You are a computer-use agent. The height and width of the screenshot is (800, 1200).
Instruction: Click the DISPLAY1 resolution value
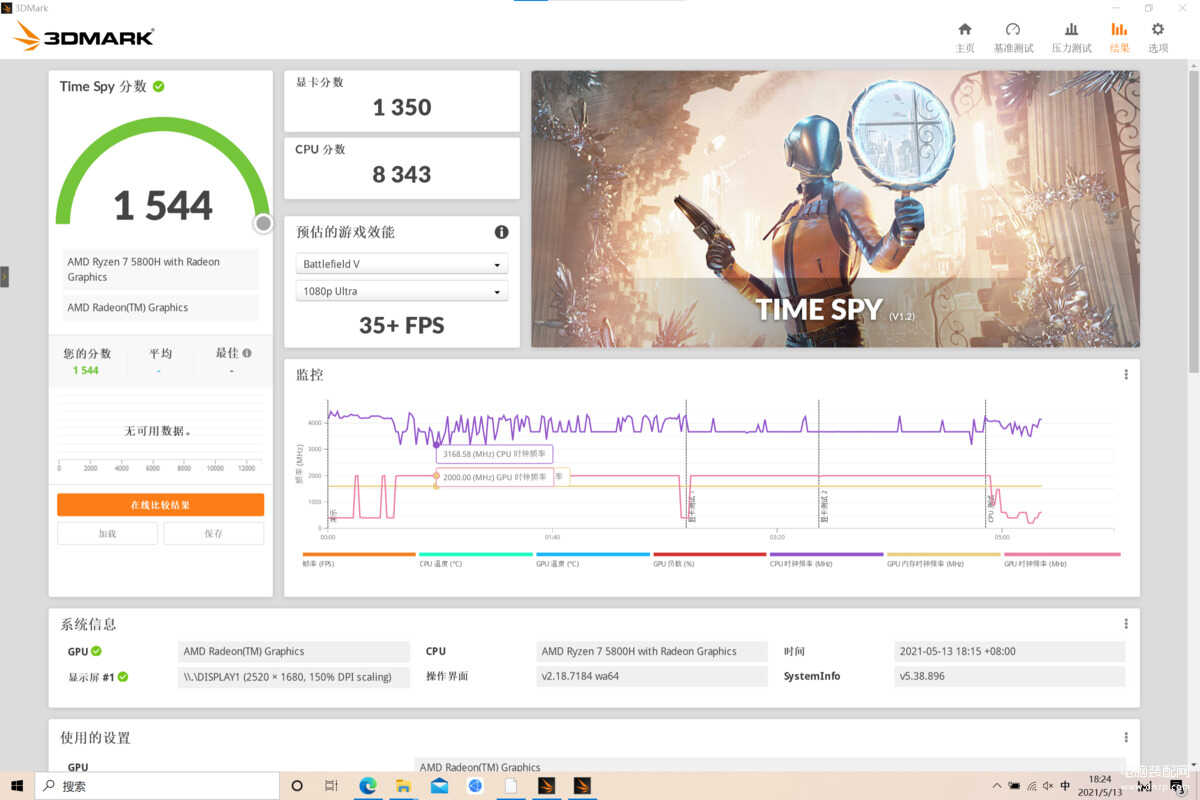294,677
